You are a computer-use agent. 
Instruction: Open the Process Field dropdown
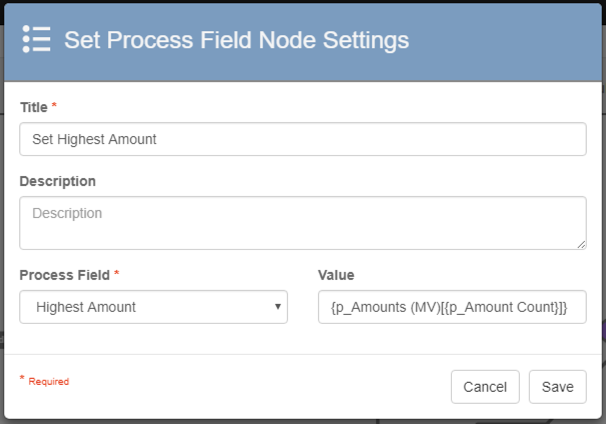pos(153,307)
